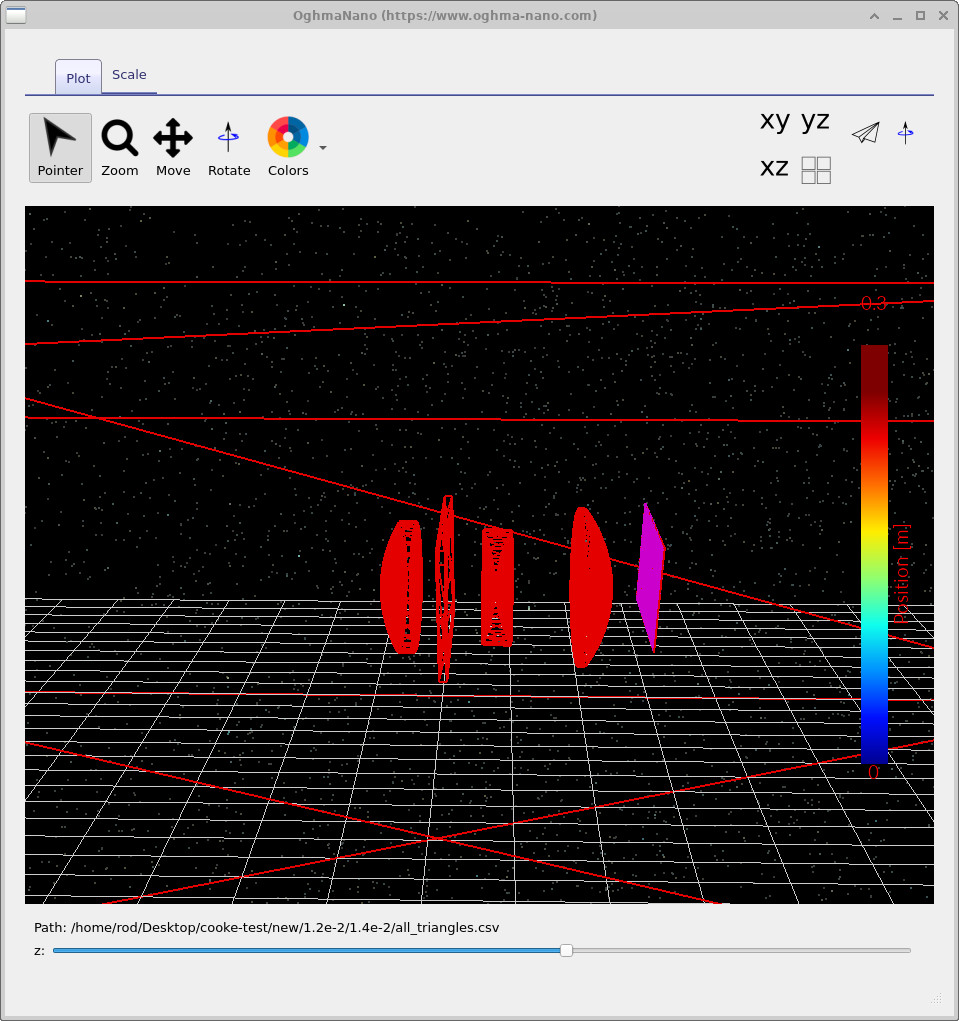Switch to the Scale tab
Screen dimensions: 959x1021
129,74
